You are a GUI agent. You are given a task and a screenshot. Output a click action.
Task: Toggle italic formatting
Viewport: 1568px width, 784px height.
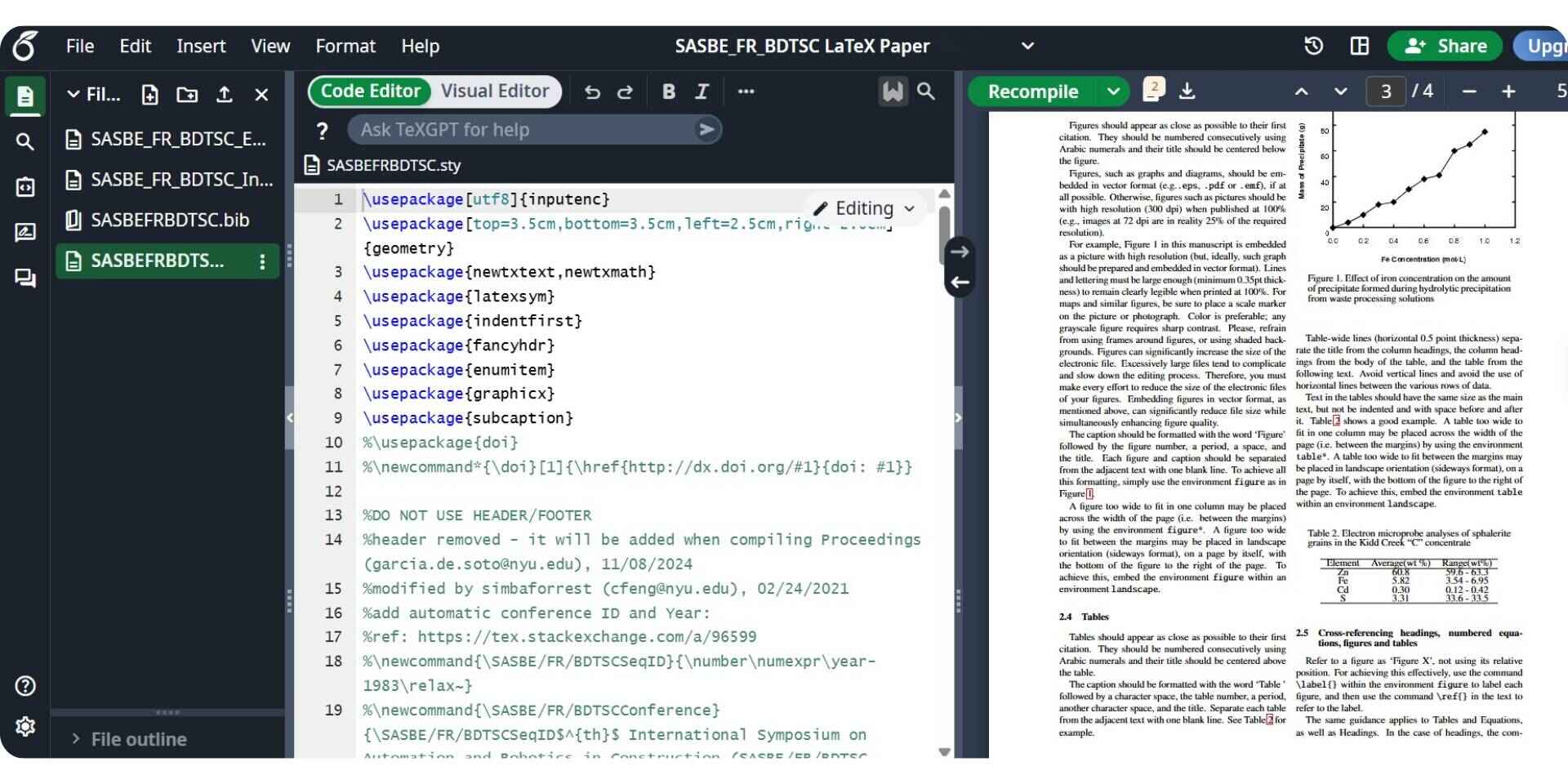[701, 91]
